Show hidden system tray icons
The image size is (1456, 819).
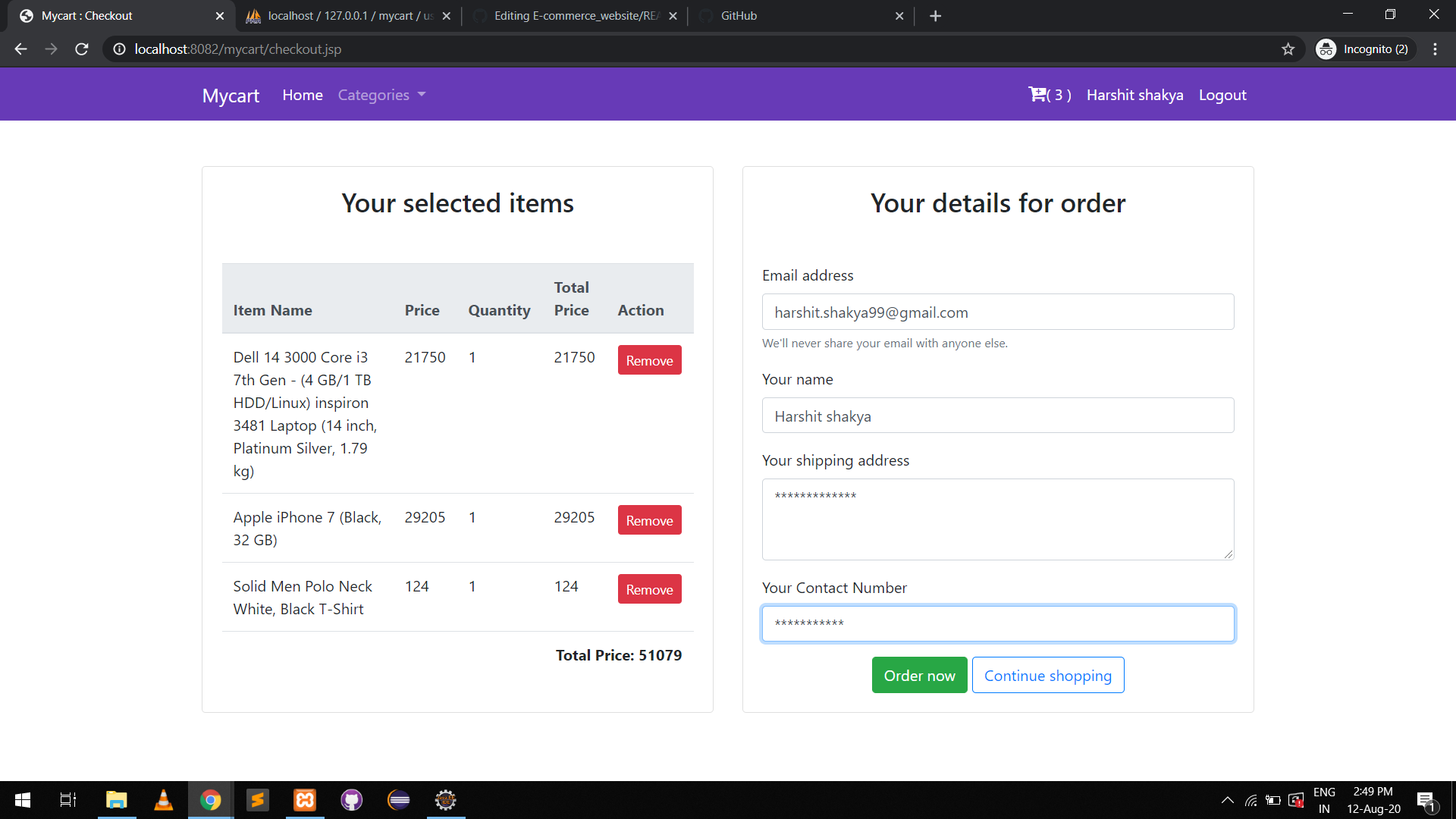click(1227, 800)
